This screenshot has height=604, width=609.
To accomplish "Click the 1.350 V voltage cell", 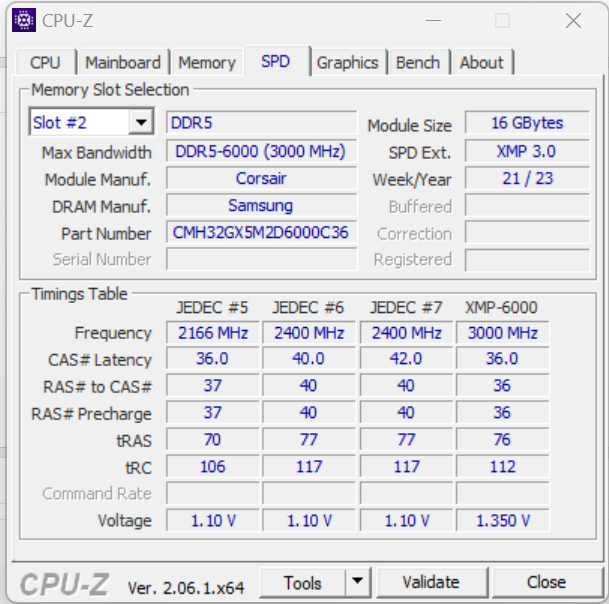I will tap(503, 520).
